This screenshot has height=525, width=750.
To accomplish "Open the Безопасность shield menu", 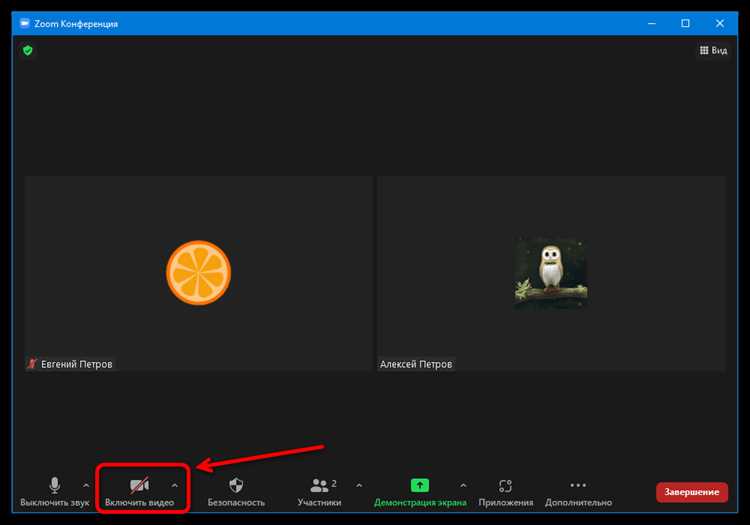I will 236,492.
